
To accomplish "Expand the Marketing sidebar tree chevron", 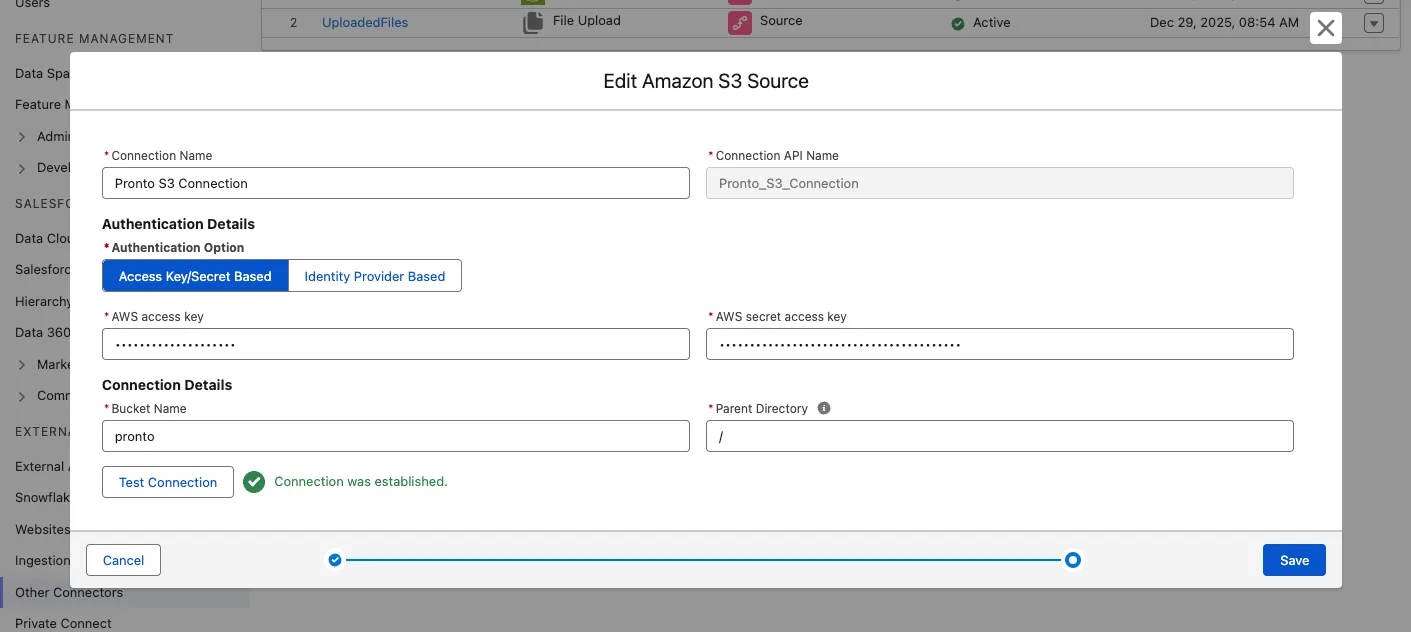I will (22, 365).
